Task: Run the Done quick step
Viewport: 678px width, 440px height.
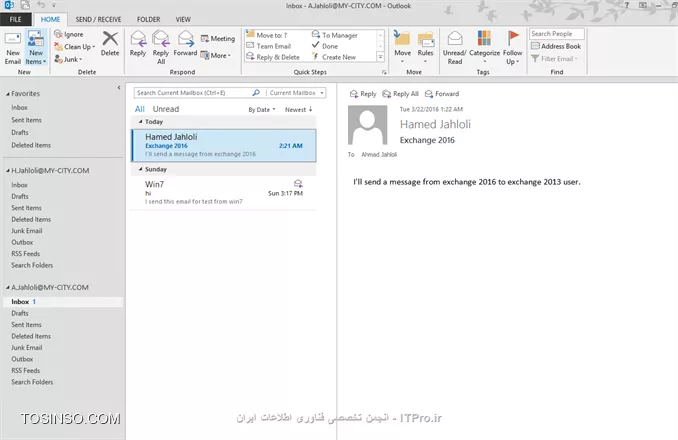Action: 325,46
